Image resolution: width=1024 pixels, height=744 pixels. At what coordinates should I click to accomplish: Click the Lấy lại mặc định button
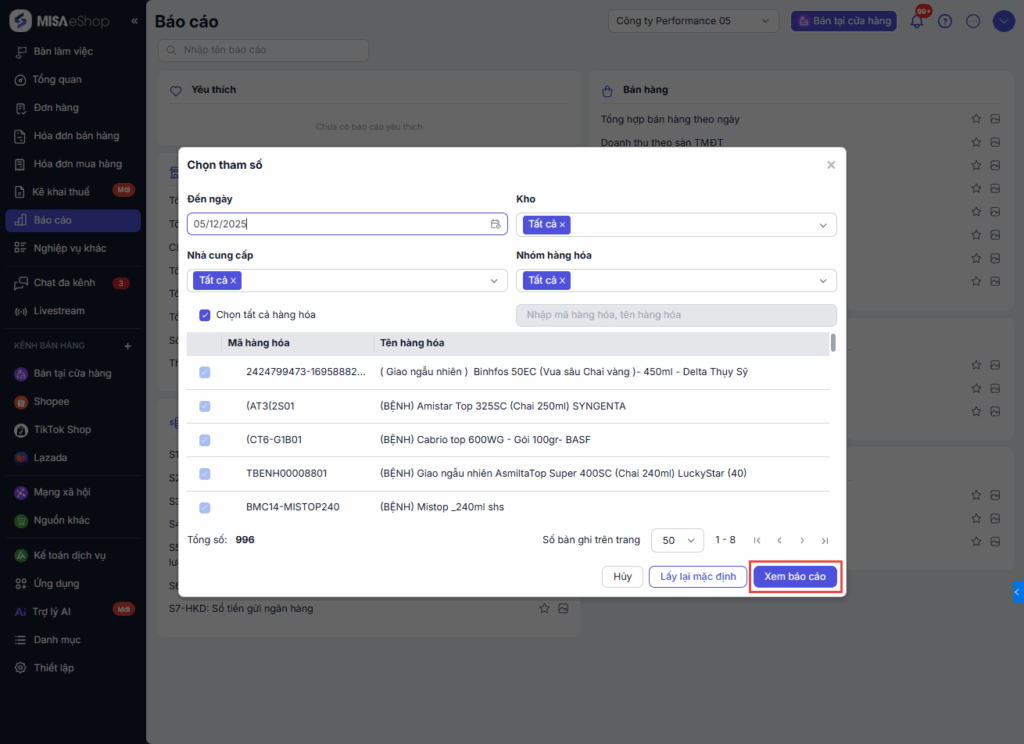pyautogui.click(x=698, y=576)
